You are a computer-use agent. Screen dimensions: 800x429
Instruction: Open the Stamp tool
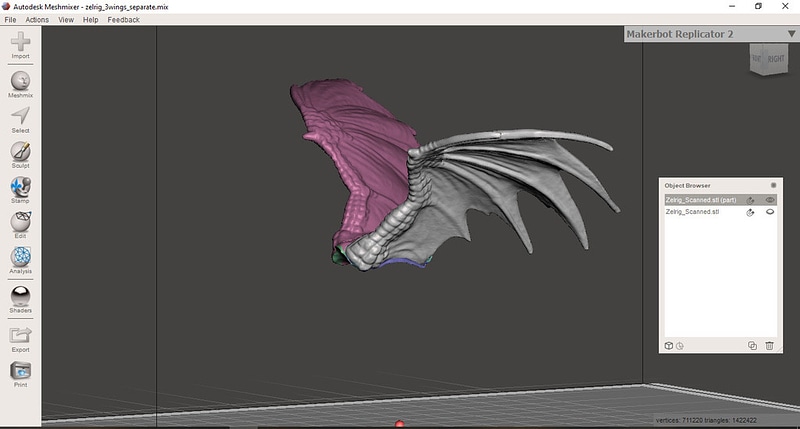(20, 190)
